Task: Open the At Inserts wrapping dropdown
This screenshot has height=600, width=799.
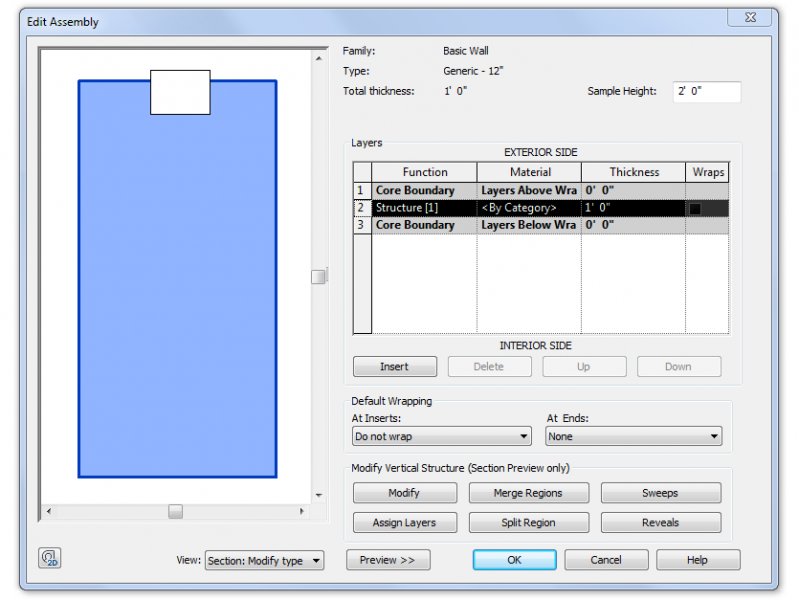Action: [x=442, y=436]
